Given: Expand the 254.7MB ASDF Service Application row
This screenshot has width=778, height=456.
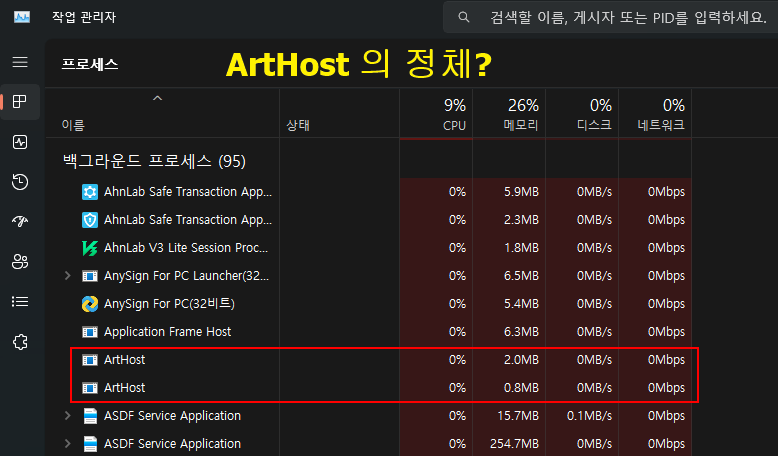Looking at the screenshot, I should tap(67, 444).
